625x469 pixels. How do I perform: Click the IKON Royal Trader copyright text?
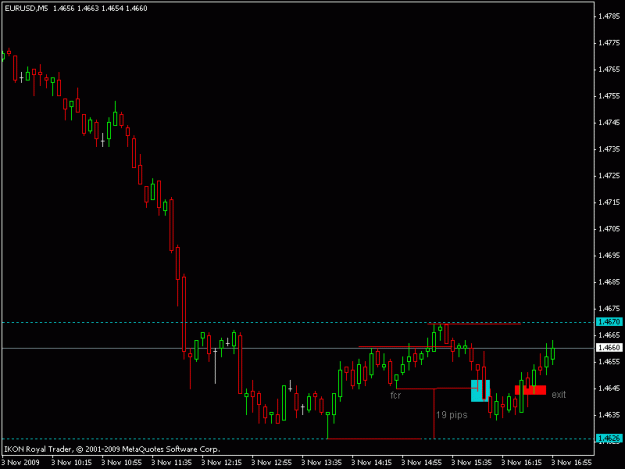112,449
